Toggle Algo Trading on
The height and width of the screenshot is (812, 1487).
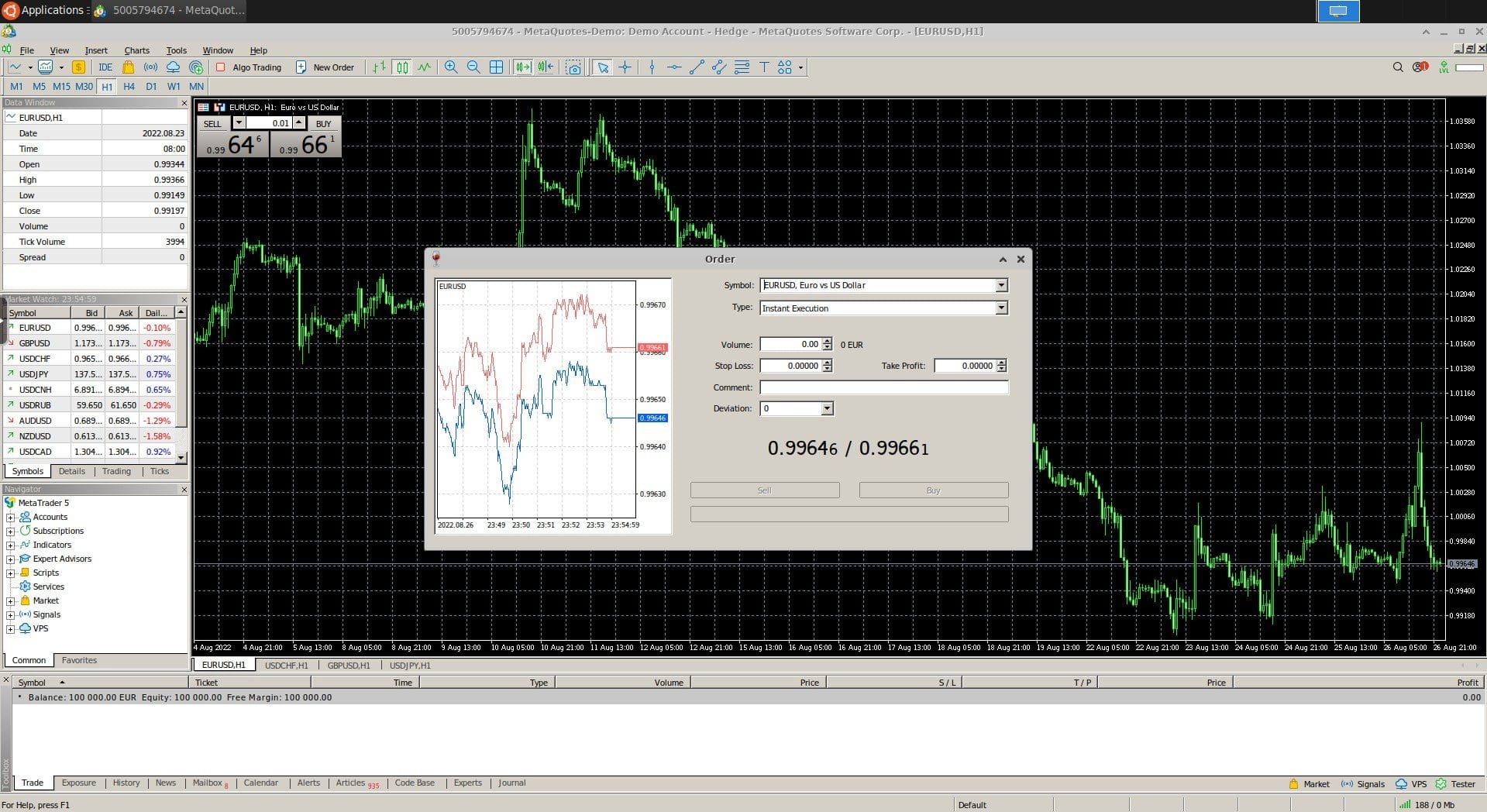click(250, 67)
